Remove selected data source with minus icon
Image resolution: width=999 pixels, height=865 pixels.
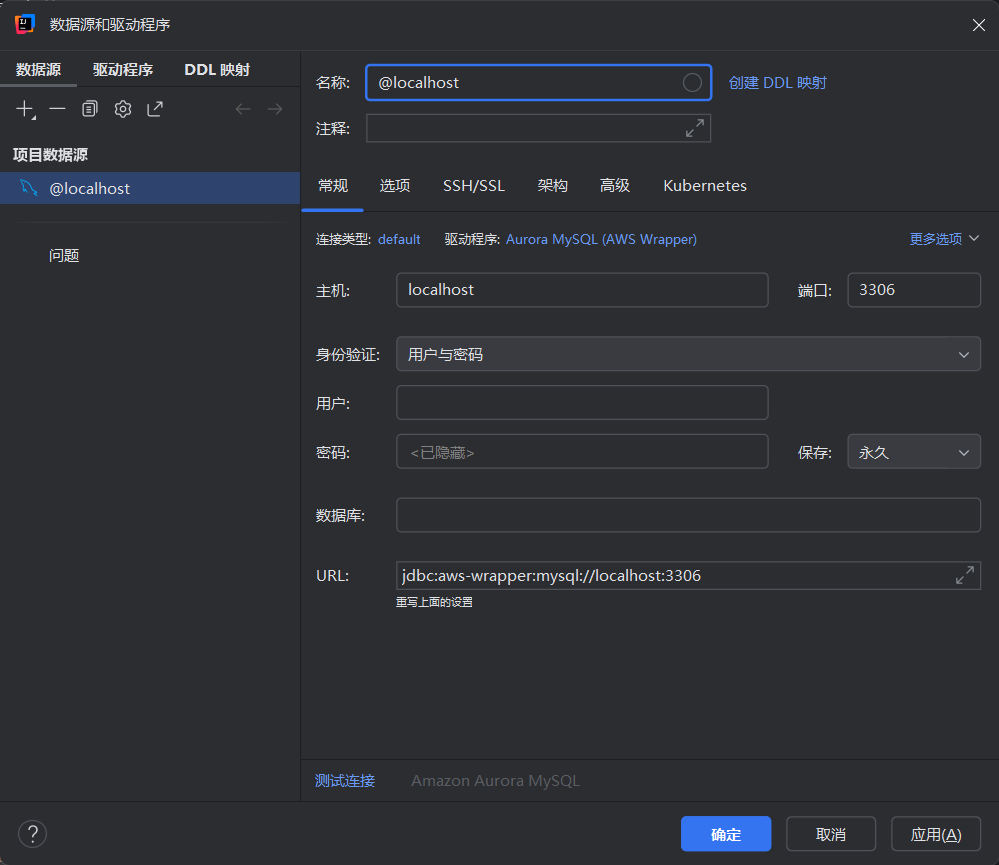57,109
